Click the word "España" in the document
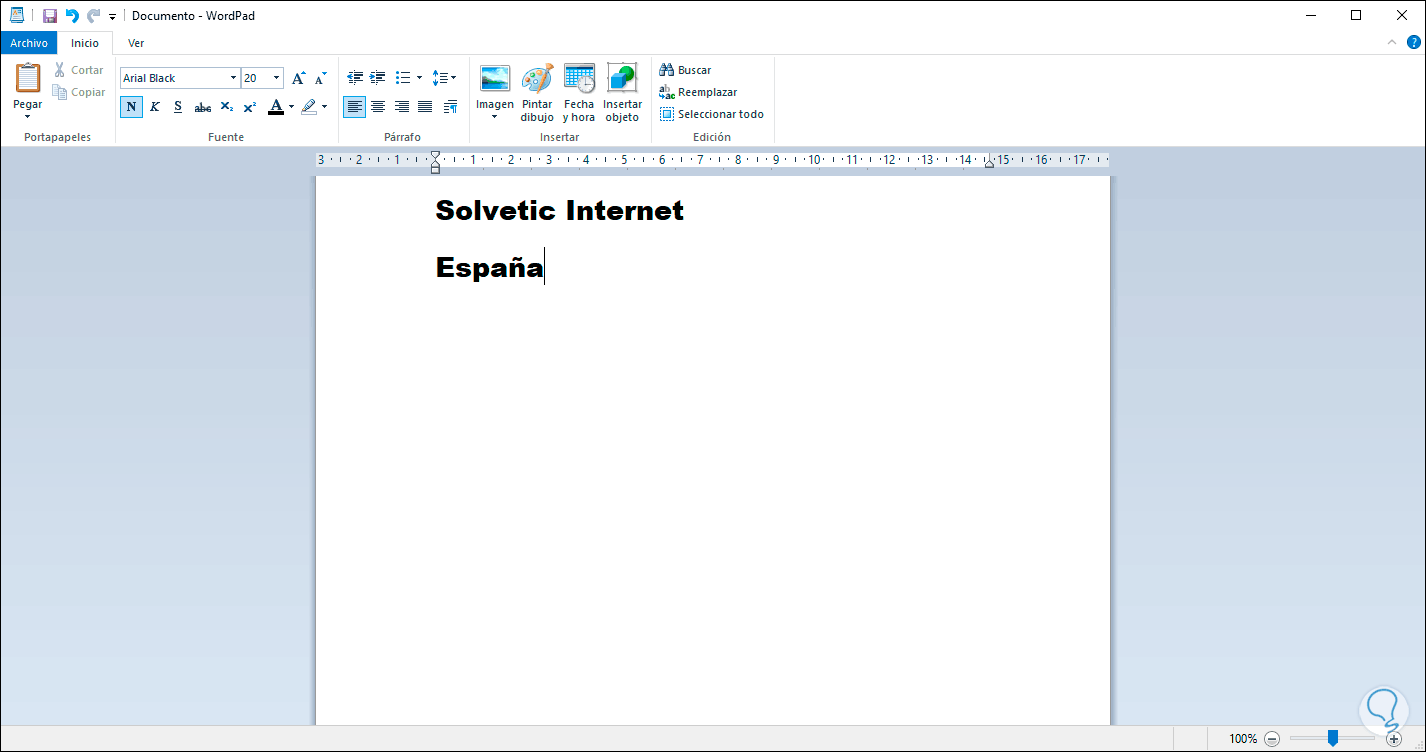 [x=490, y=267]
